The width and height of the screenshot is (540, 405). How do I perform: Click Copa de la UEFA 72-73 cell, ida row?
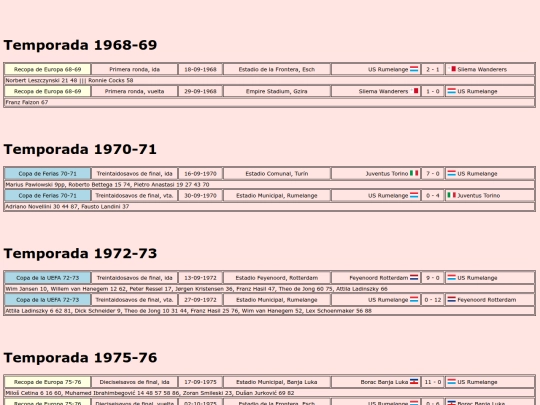48,278
